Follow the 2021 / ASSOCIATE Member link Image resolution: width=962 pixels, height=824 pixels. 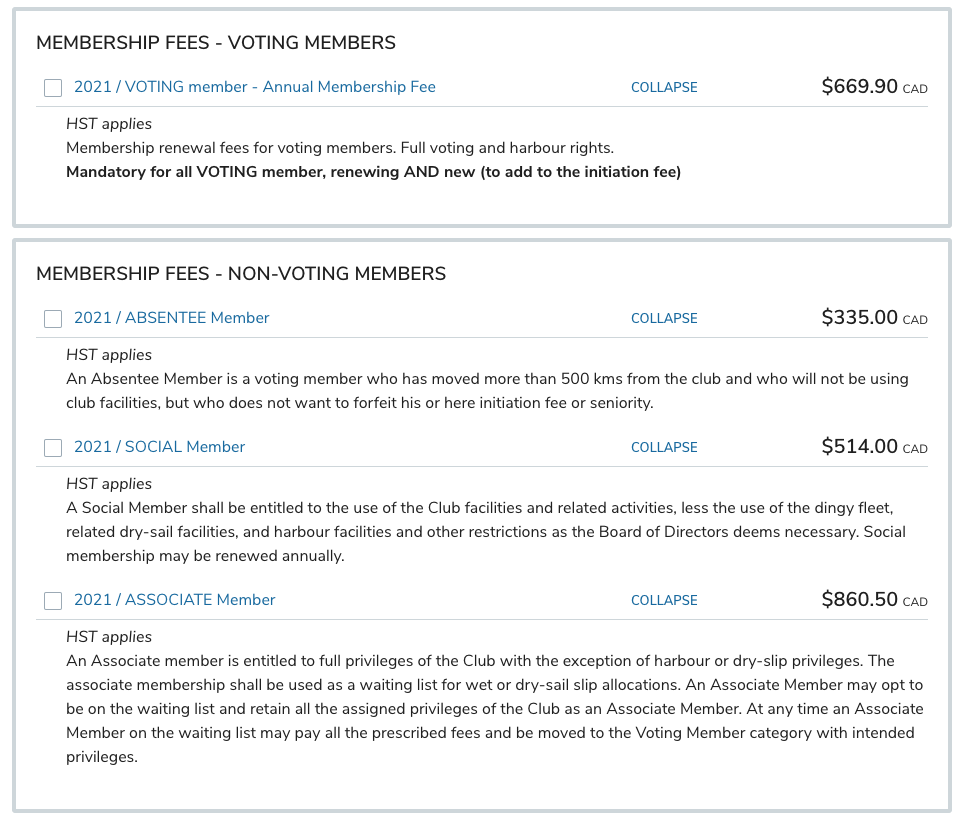coord(174,600)
